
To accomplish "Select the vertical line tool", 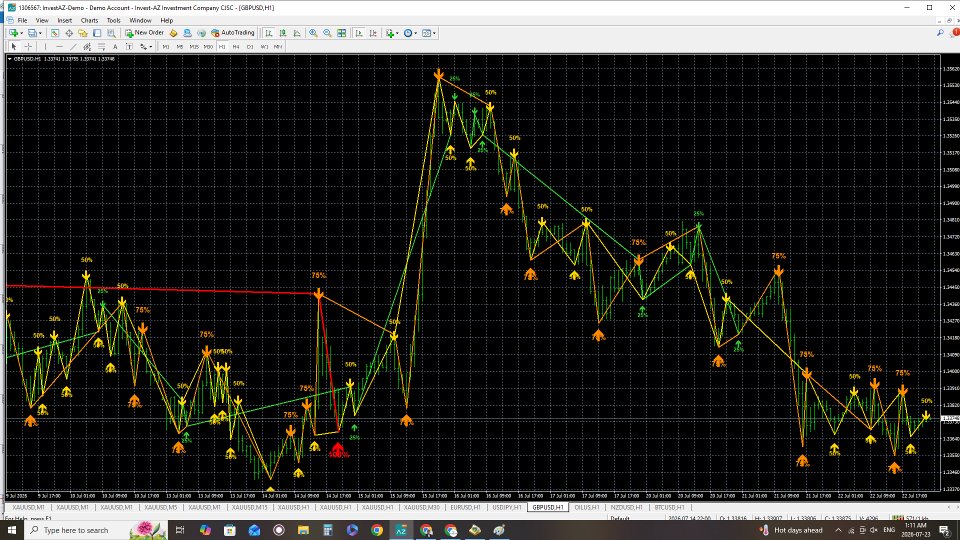I will coord(45,47).
